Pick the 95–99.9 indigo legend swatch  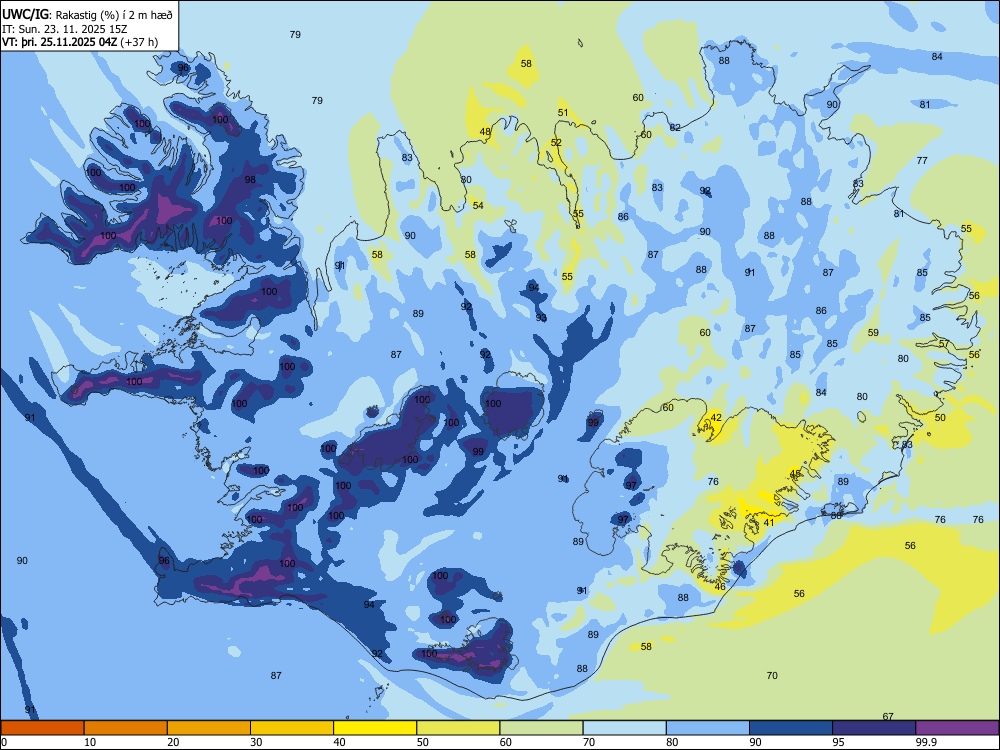click(x=874, y=728)
